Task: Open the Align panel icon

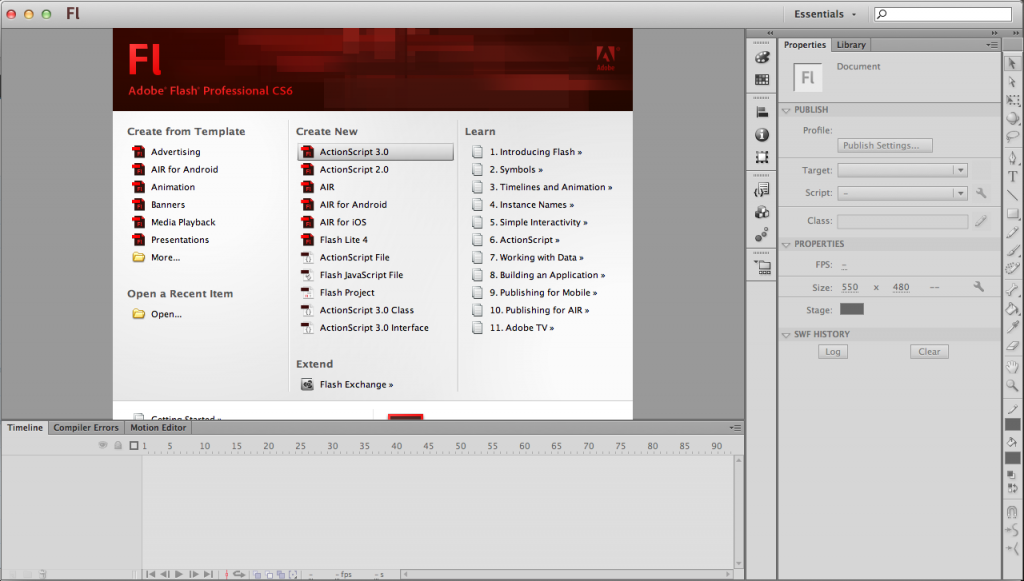Action: click(761, 112)
